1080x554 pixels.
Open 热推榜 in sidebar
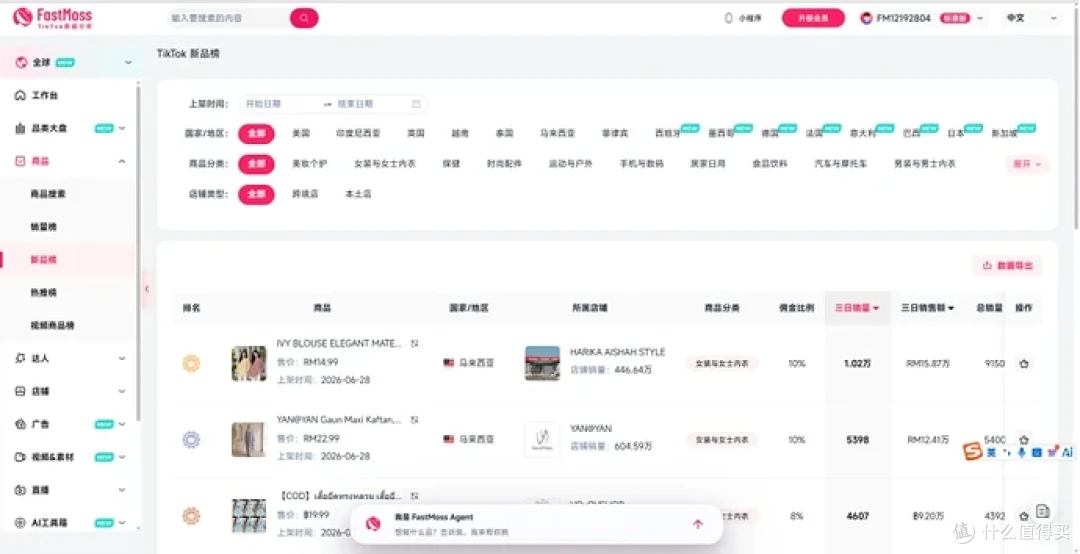click(43, 293)
